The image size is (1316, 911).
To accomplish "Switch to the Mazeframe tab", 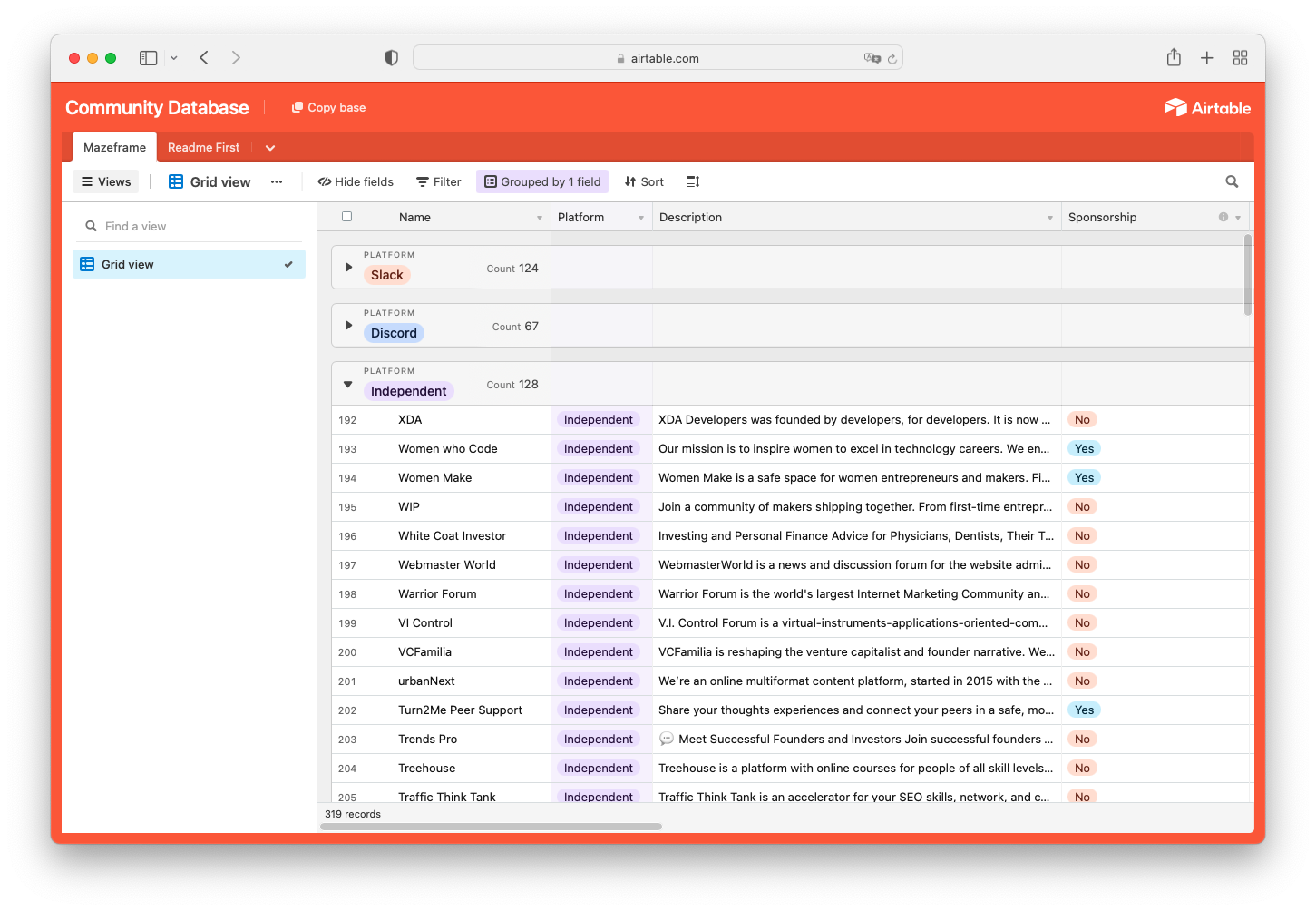I will tap(114, 147).
